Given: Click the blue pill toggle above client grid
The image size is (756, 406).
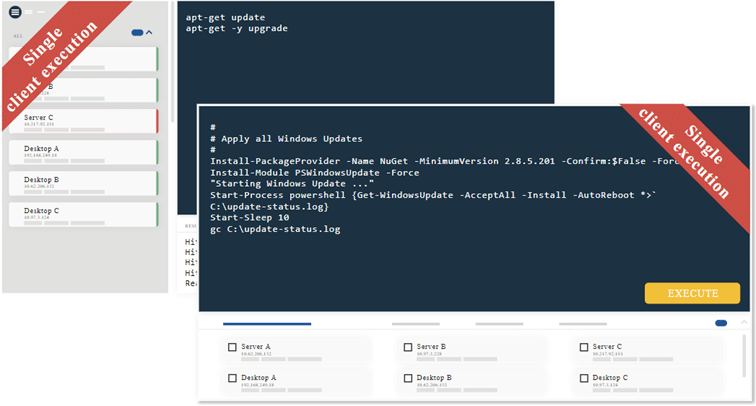Looking at the screenshot, I should tap(721, 323).
